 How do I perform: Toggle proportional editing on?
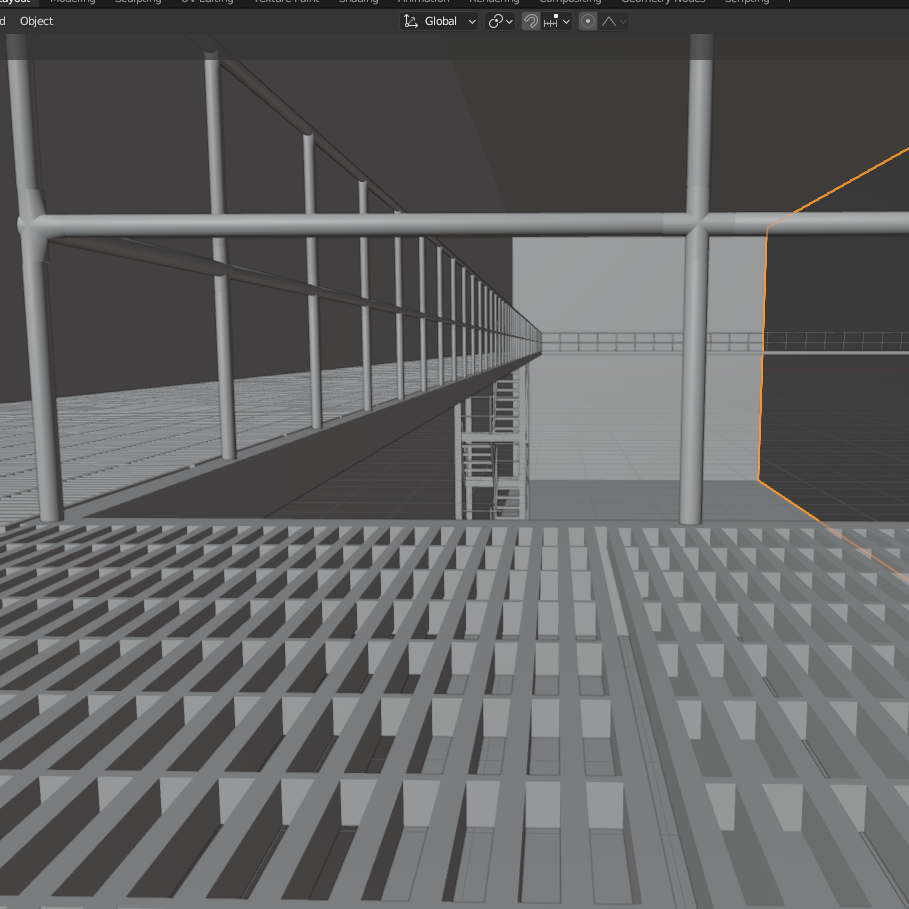[x=588, y=21]
